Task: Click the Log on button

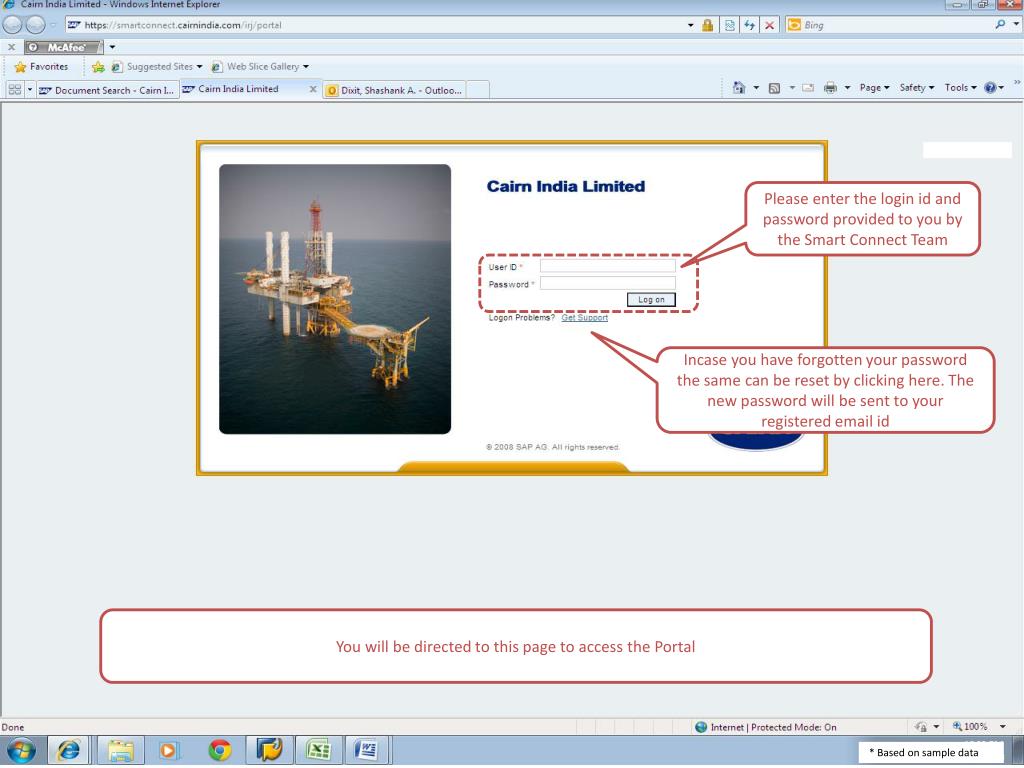Action: click(x=651, y=300)
